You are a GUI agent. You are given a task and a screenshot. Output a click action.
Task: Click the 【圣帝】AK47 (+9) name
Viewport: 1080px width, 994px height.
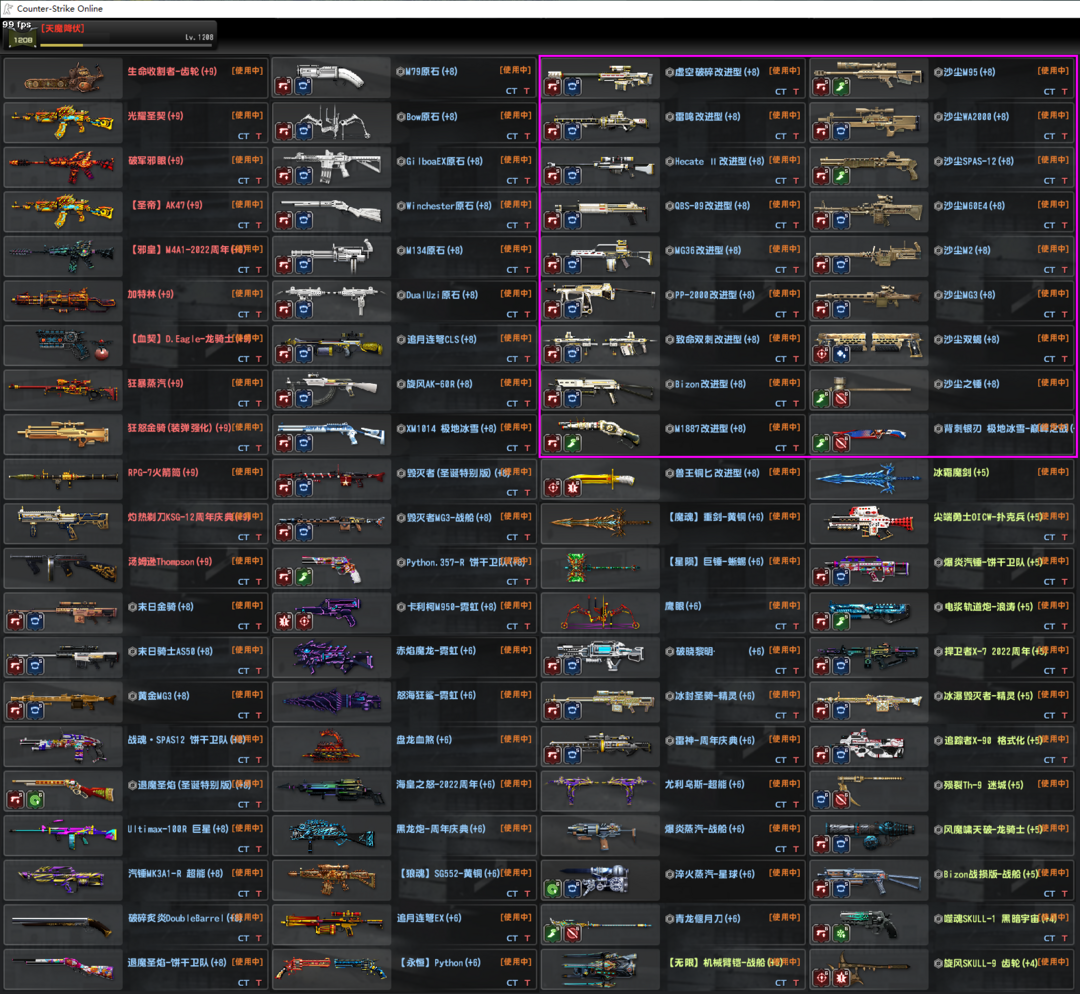pyautogui.click(x=165, y=205)
